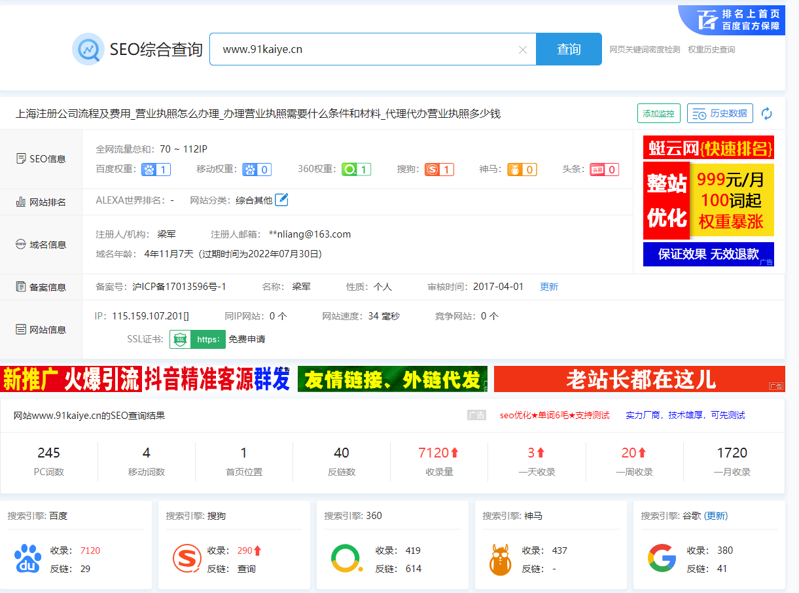This screenshot has height=593, width=799.
Task: Click the 添加监控 button
Action: 658,113
